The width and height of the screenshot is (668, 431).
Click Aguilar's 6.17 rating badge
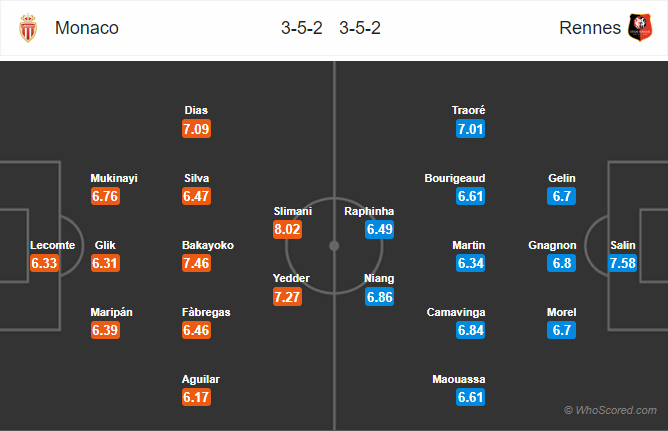[197, 399]
